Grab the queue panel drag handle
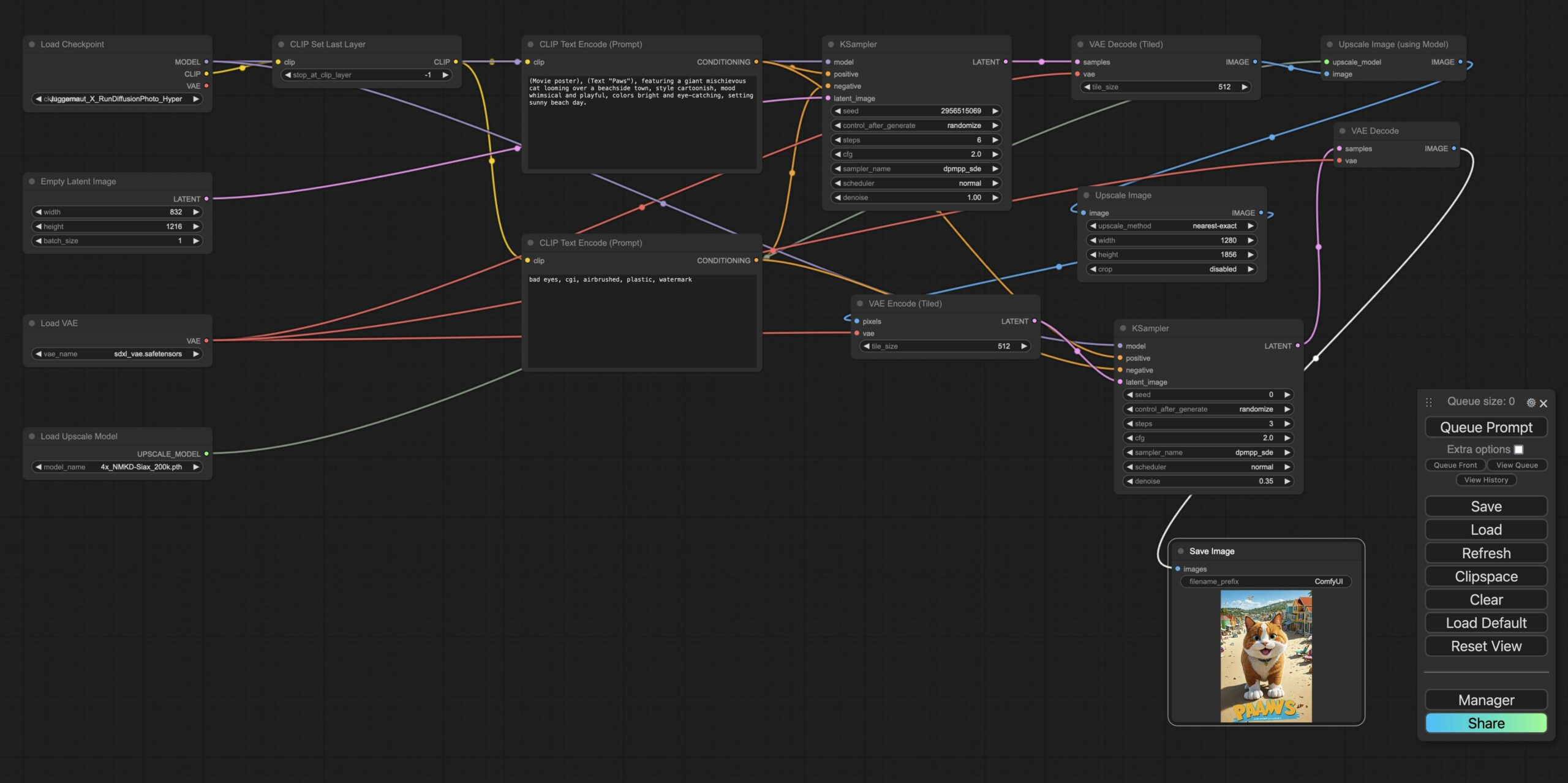The height and width of the screenshot is (783, 1568). [1429, 403]
